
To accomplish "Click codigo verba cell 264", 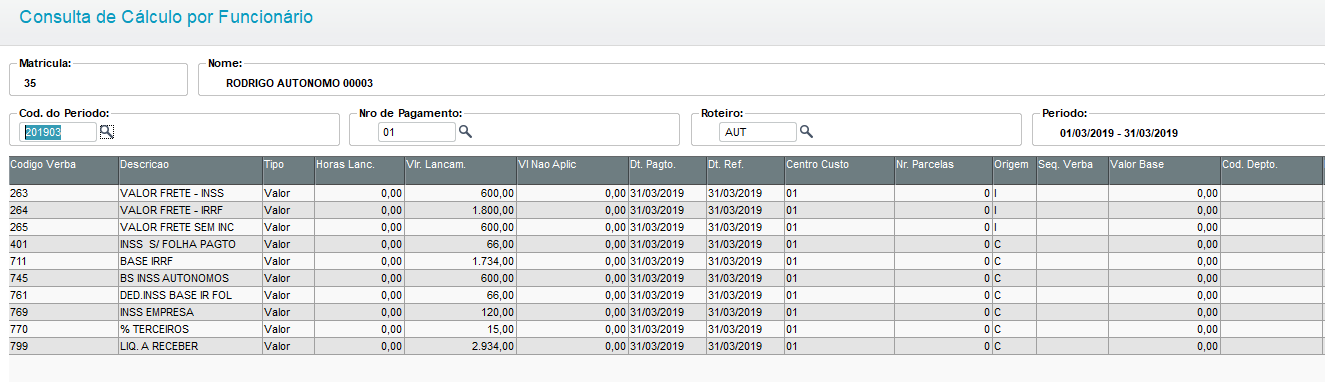I will [x=63, y=210].
